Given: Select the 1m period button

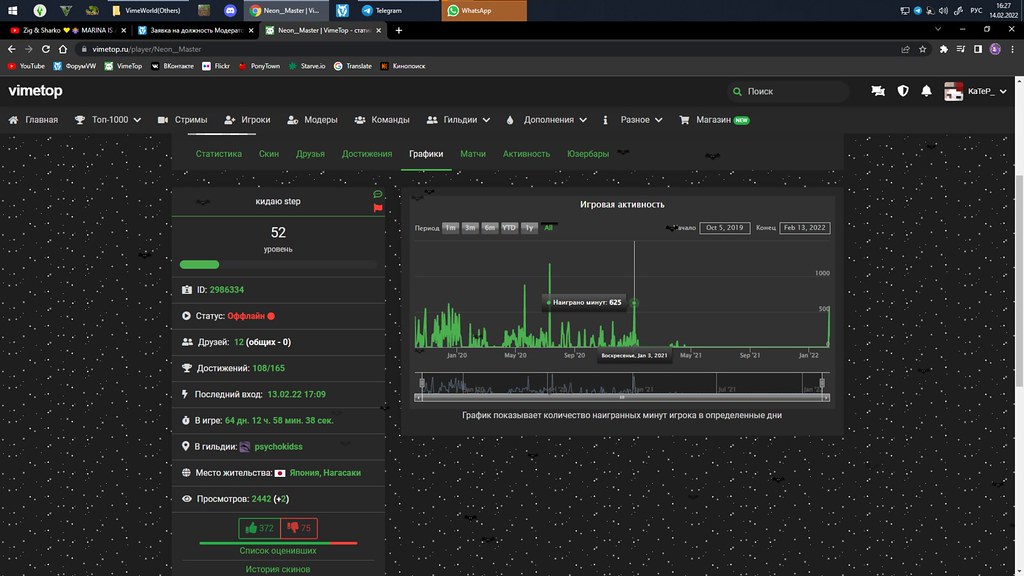Looking at the screenshot, I should (450, 228).
